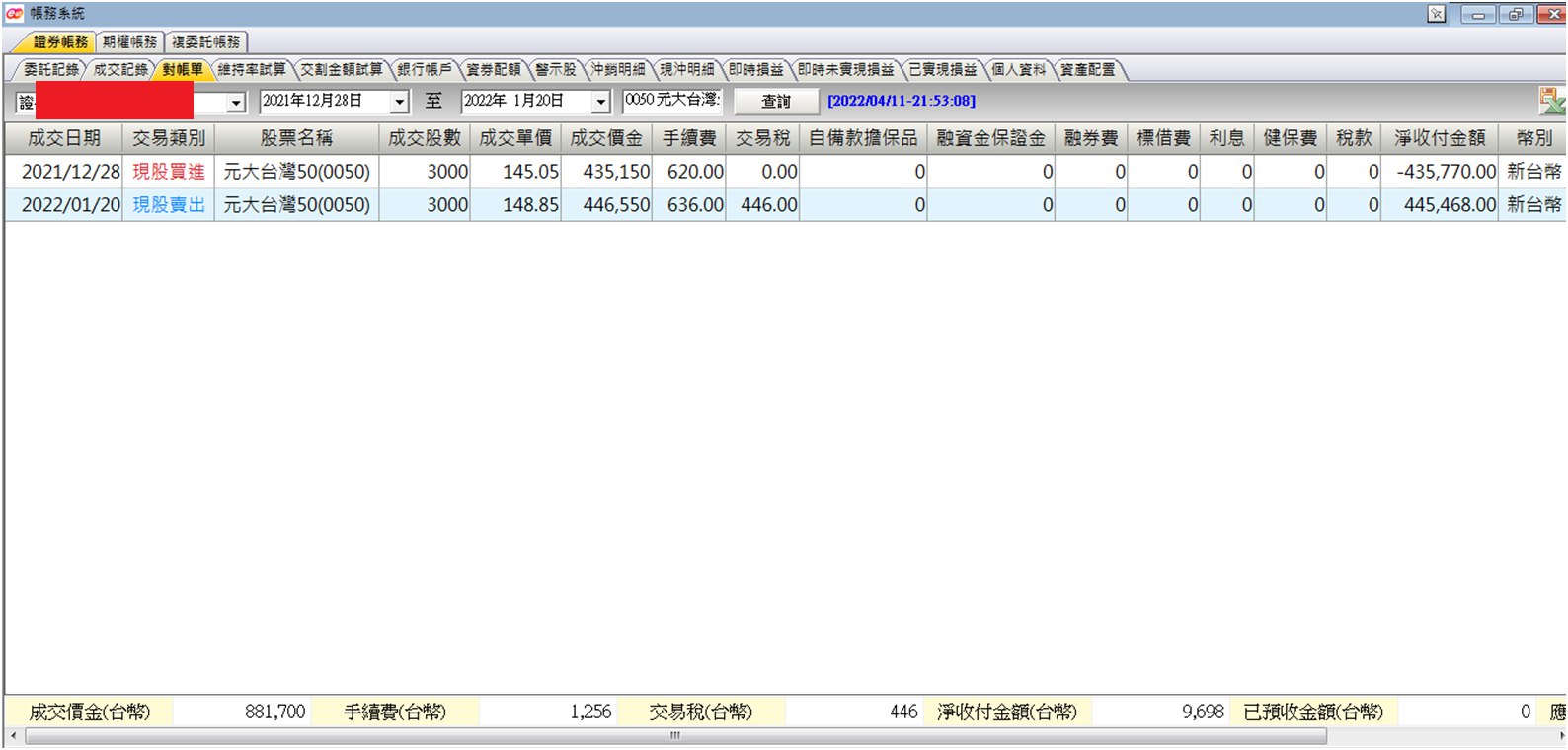This screenshot has height=750, width=1568.
Task: Open the 現沖明細 tab
Action: [687, 69]
